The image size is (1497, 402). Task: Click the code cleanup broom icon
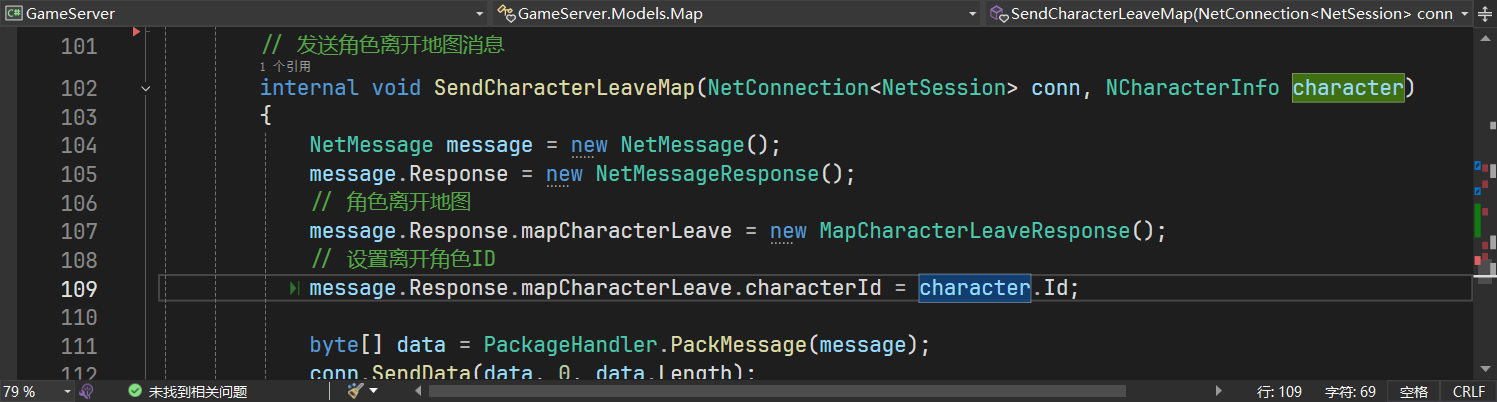pos(355,391)
